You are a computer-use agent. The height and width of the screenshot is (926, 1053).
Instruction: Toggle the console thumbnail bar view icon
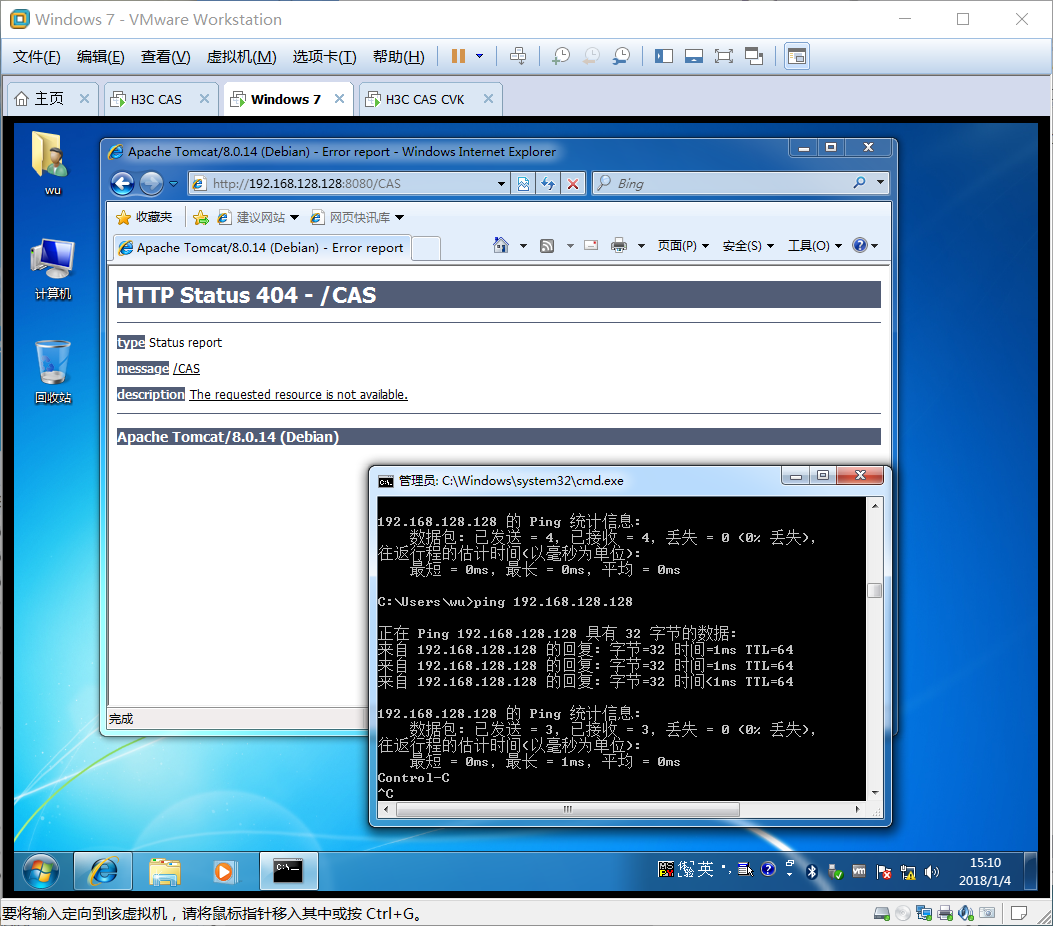coord(694,56)
